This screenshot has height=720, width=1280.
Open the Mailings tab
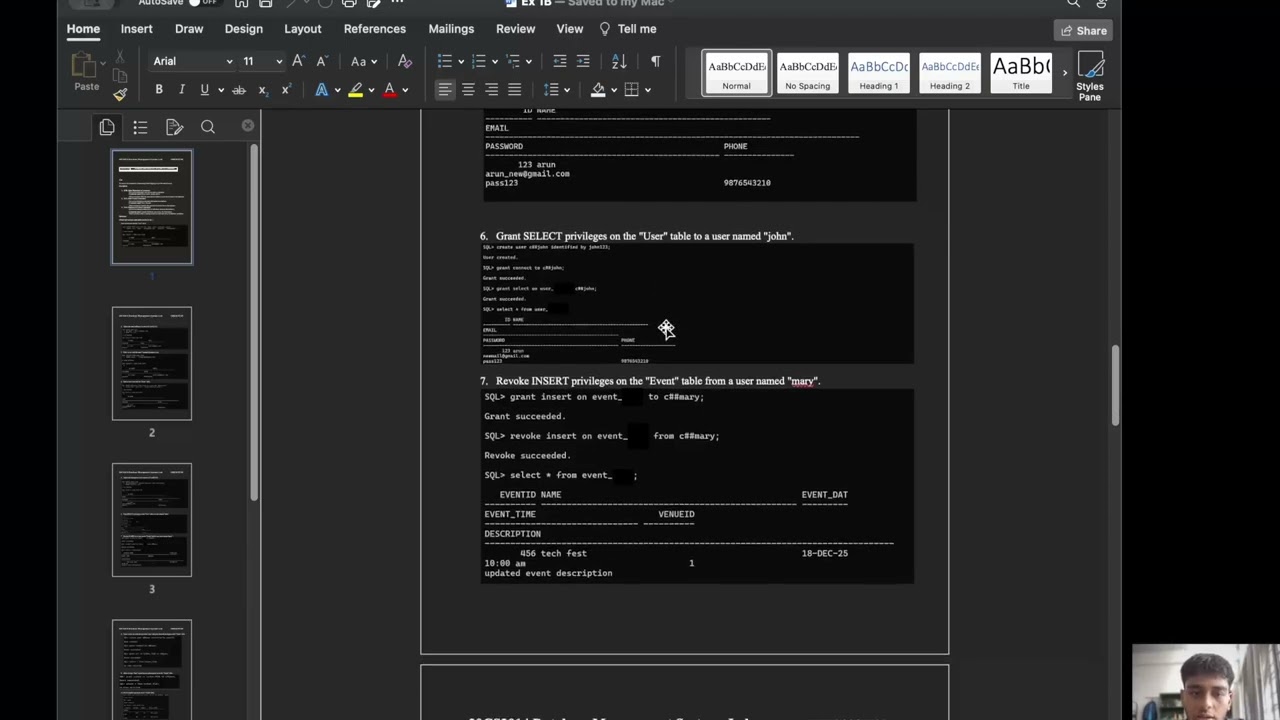(451, 29)
